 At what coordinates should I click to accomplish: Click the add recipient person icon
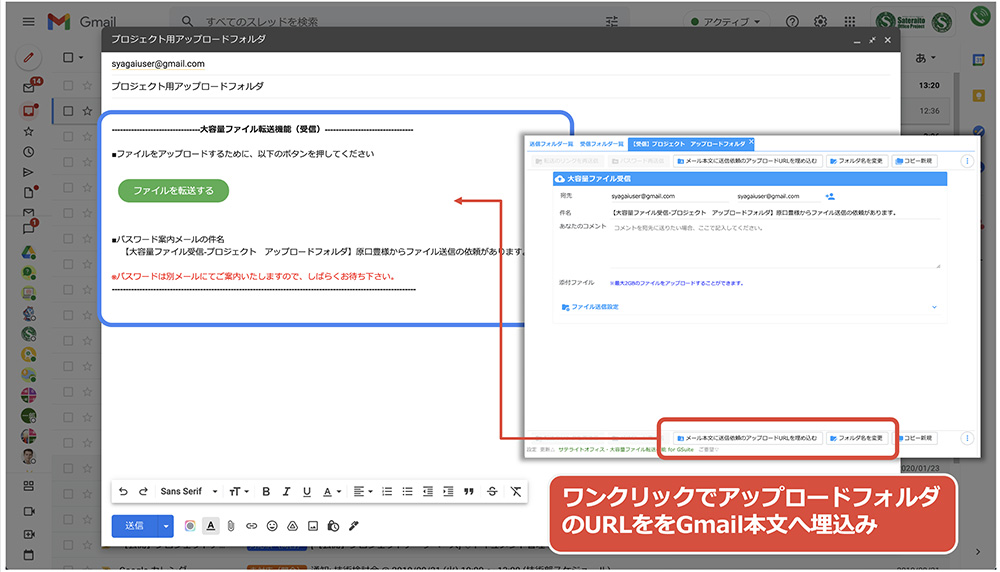click(x=830, y=196)
